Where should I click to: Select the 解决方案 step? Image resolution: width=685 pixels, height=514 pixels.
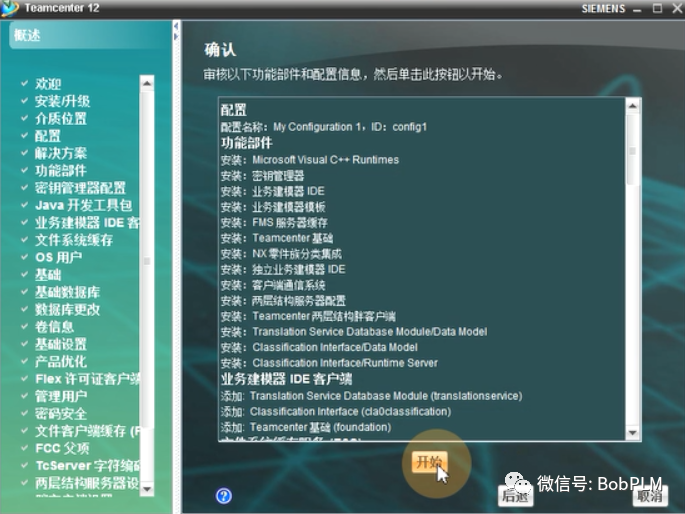click(61, 153)
